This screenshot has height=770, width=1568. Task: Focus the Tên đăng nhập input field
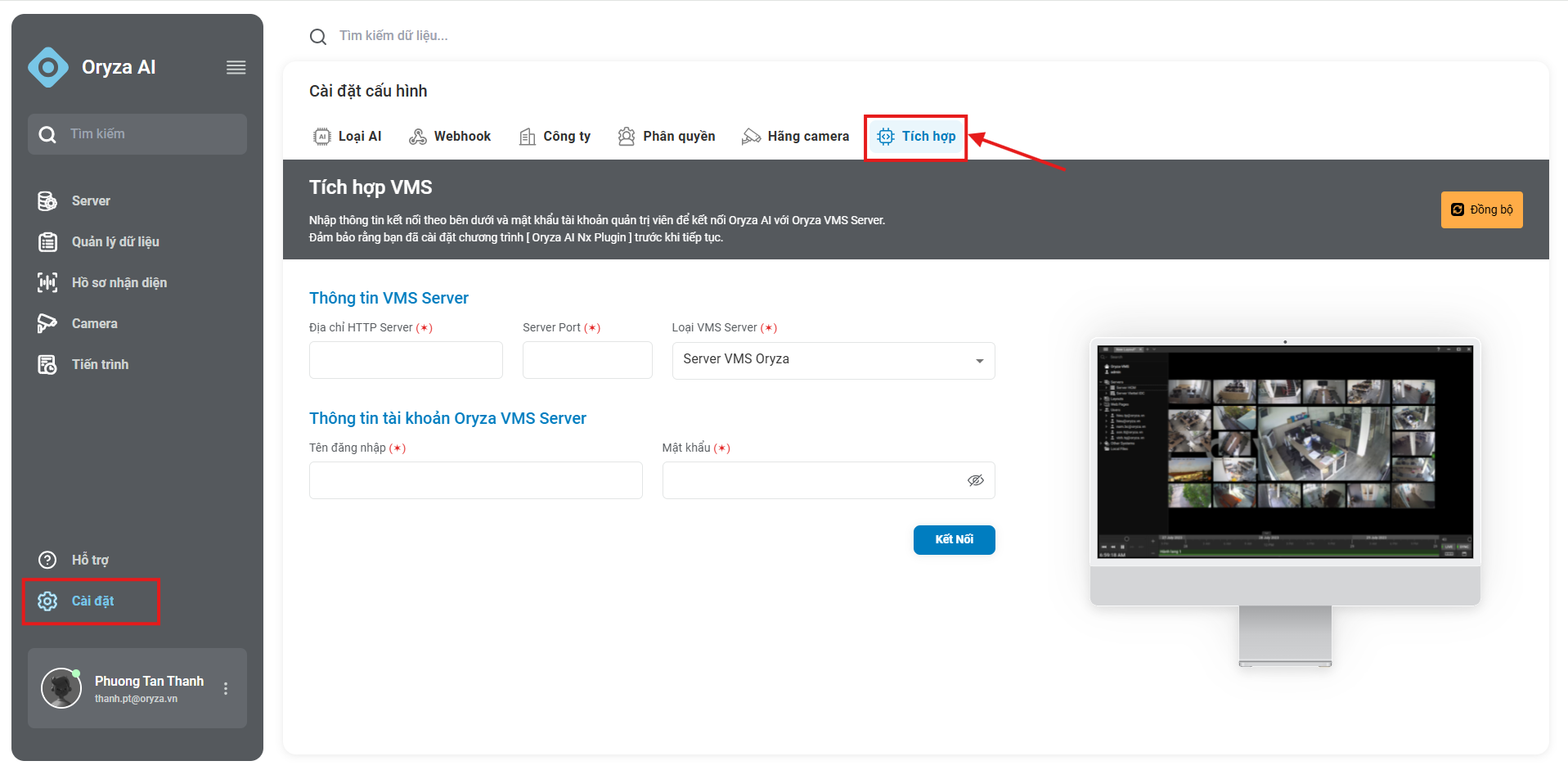476,480
